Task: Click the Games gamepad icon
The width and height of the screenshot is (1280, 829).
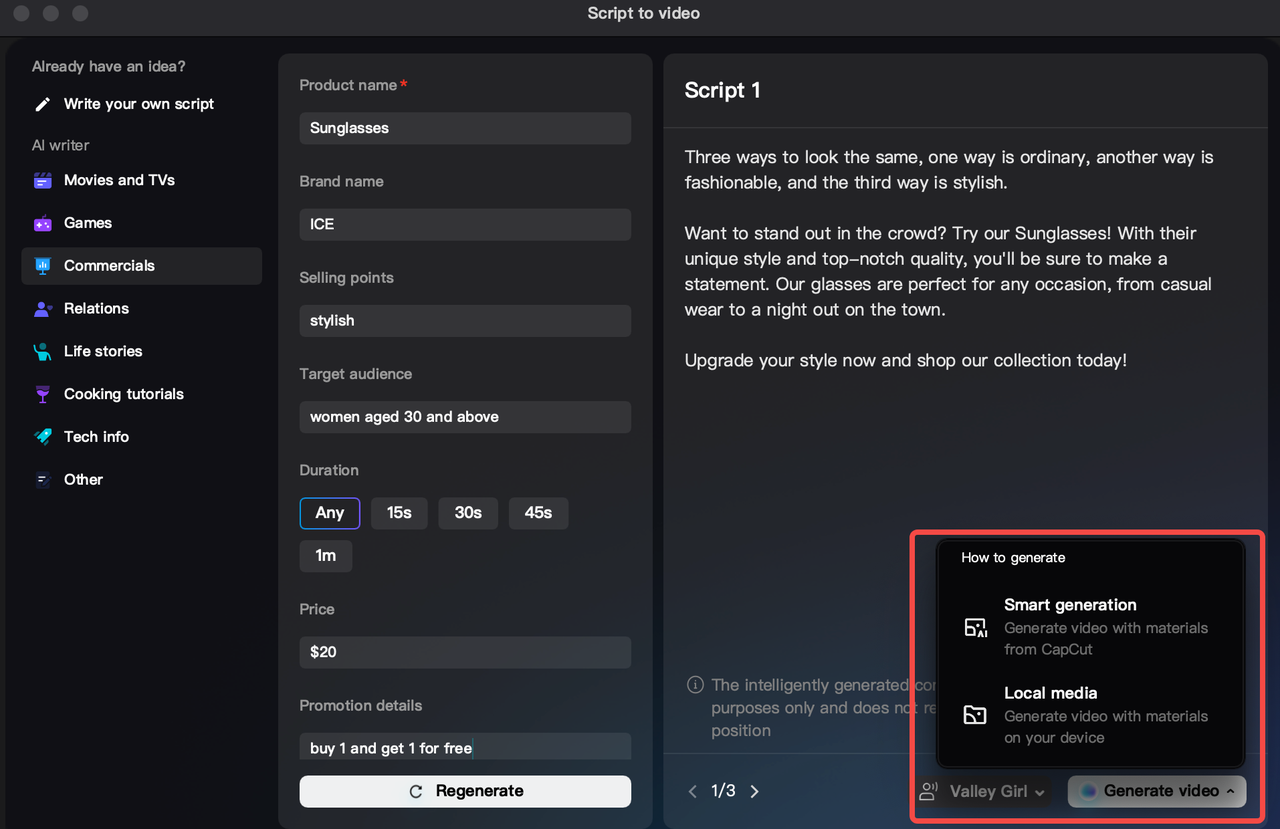Action: pyautogui.click(x=43, y=222)
